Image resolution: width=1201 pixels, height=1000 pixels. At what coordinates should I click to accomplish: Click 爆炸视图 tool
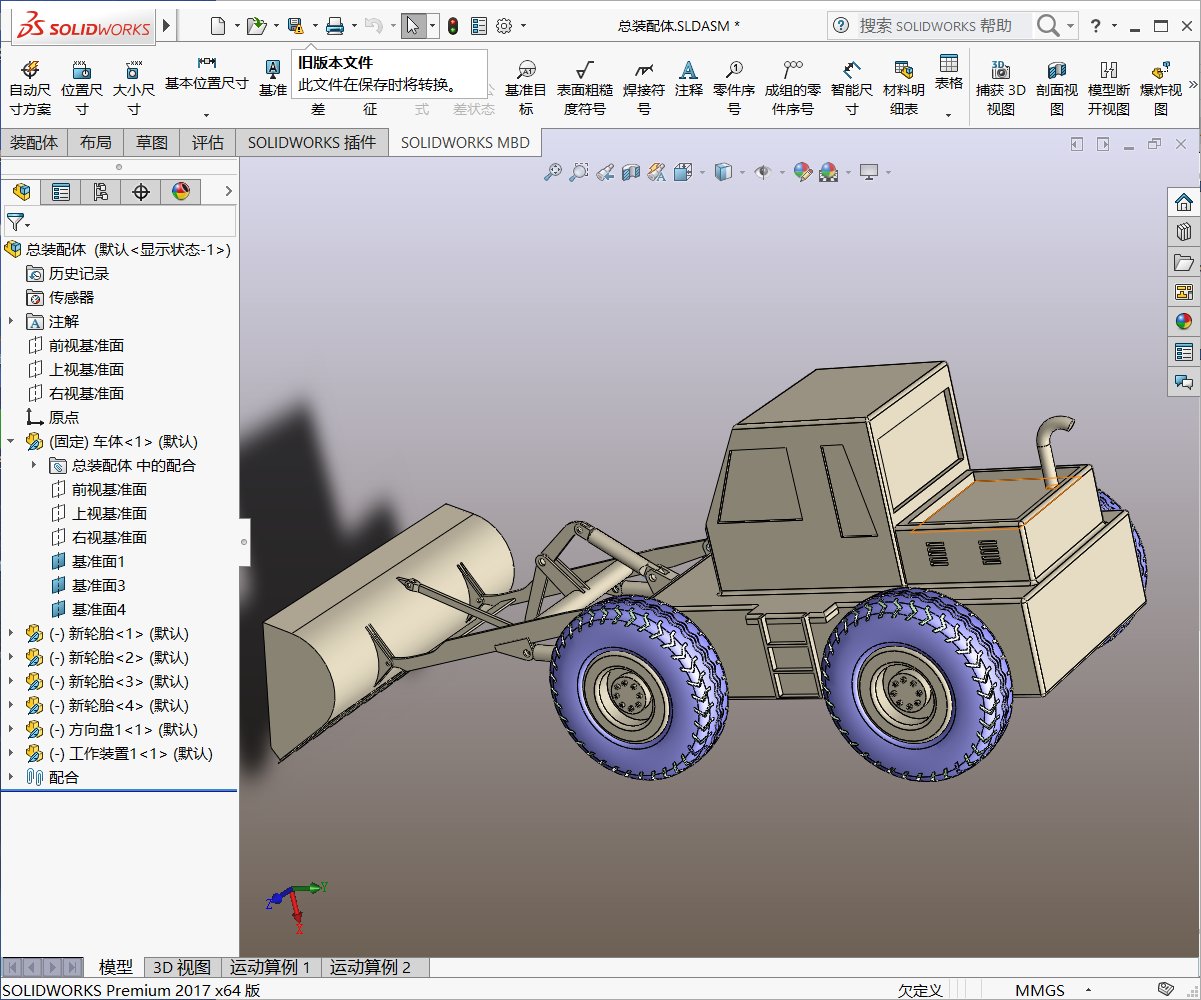(x=1161, y=87)
